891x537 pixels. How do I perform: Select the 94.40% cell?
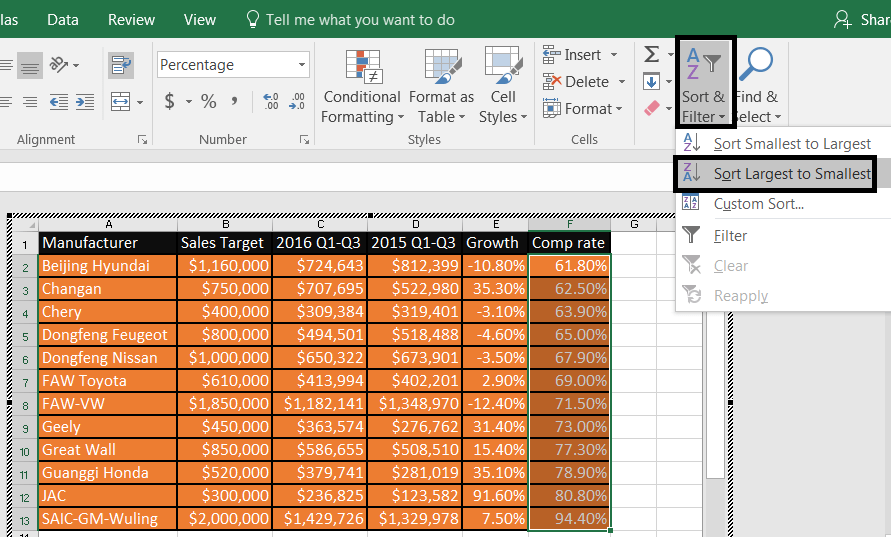(x=569, y=518)
